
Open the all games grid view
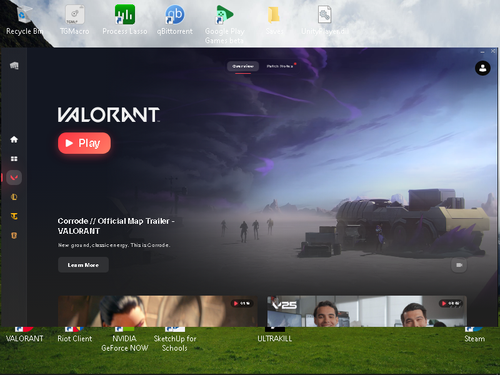[14, 159]
